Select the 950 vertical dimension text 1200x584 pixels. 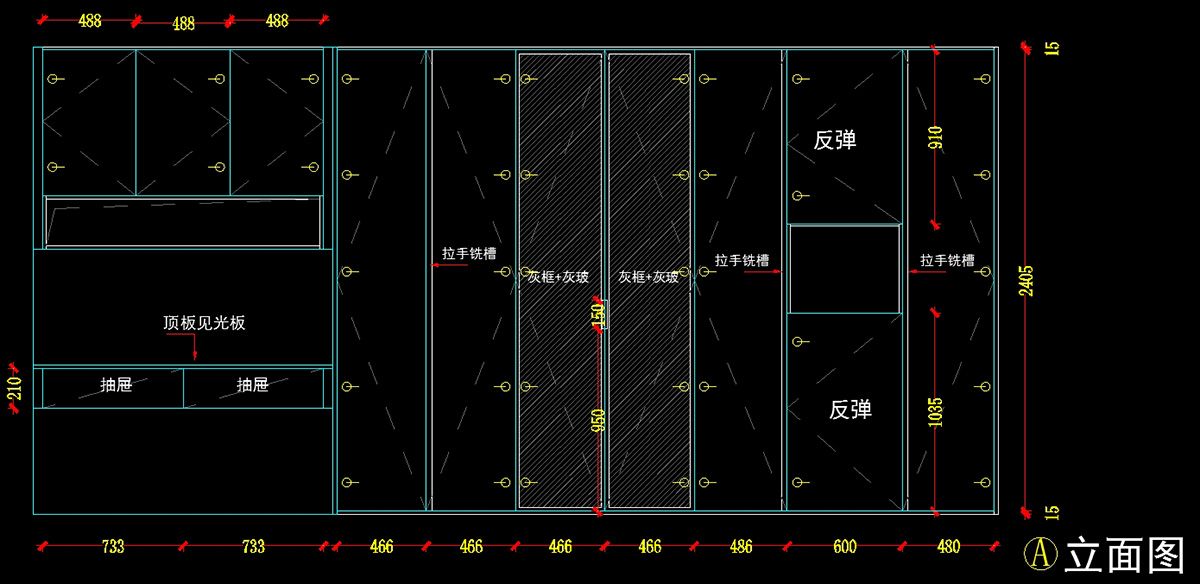[598, 421]
